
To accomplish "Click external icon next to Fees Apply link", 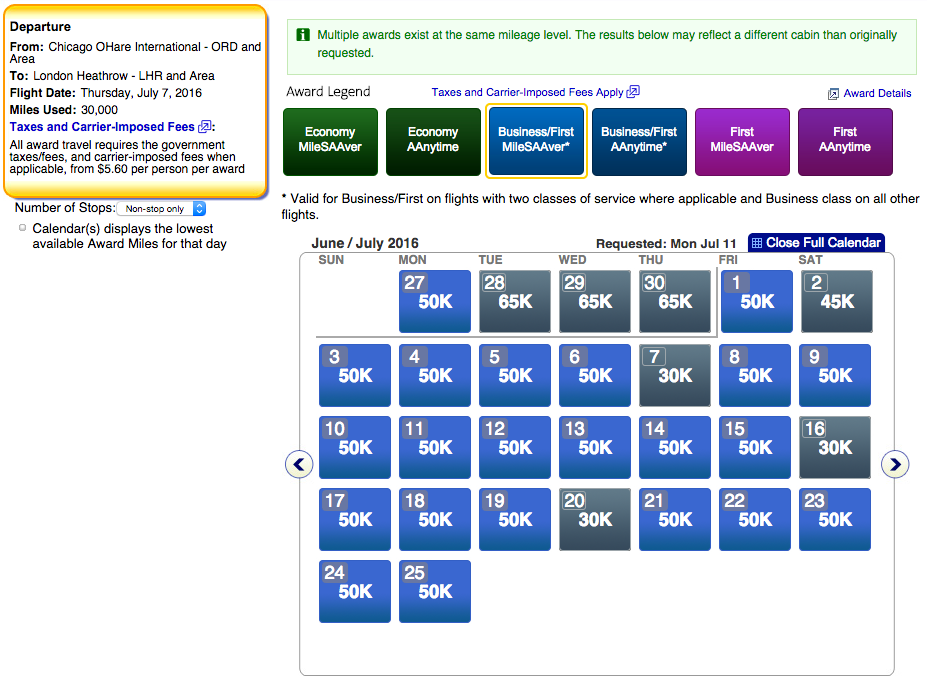I will 633,92.
